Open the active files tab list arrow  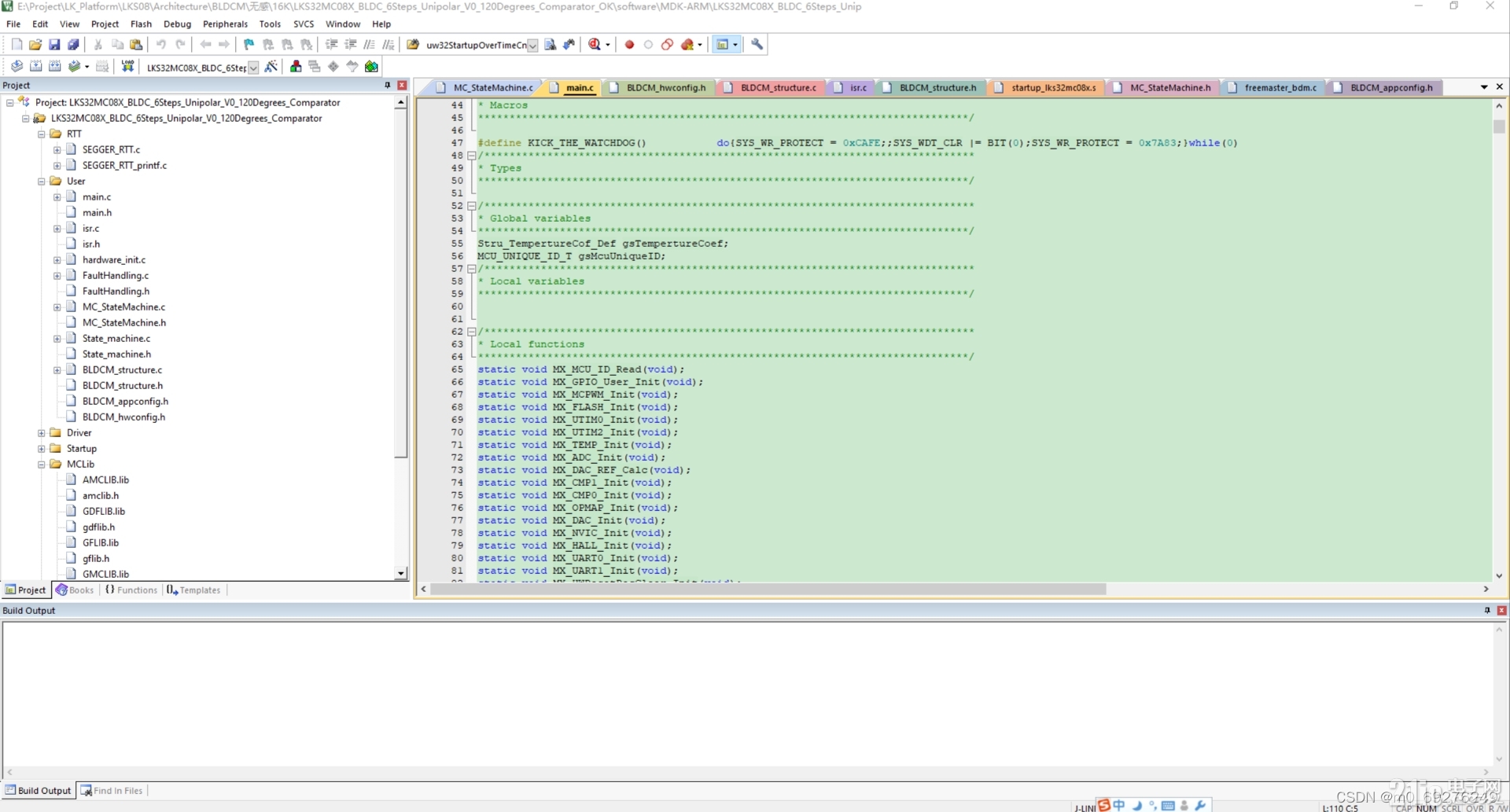[1484, 87]
